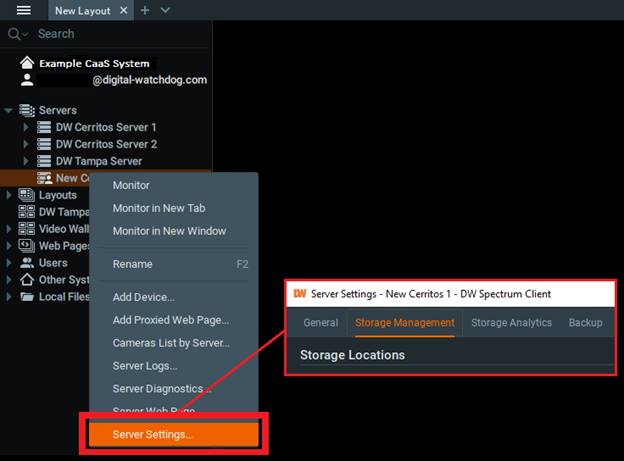Click the Example CaaS System home icon
The height and width of the screenshot is (461, 624).
tap(26, 62)
